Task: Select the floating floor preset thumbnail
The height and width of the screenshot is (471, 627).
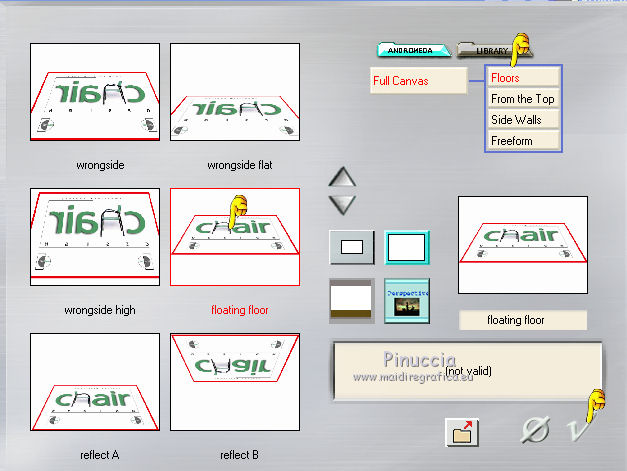Action: pos(235,237)
